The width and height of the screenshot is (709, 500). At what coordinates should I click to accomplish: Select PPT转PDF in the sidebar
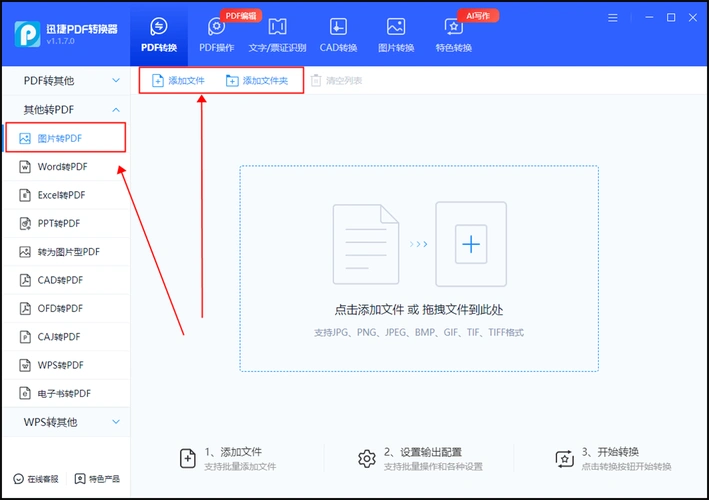(x=66, y=223)
